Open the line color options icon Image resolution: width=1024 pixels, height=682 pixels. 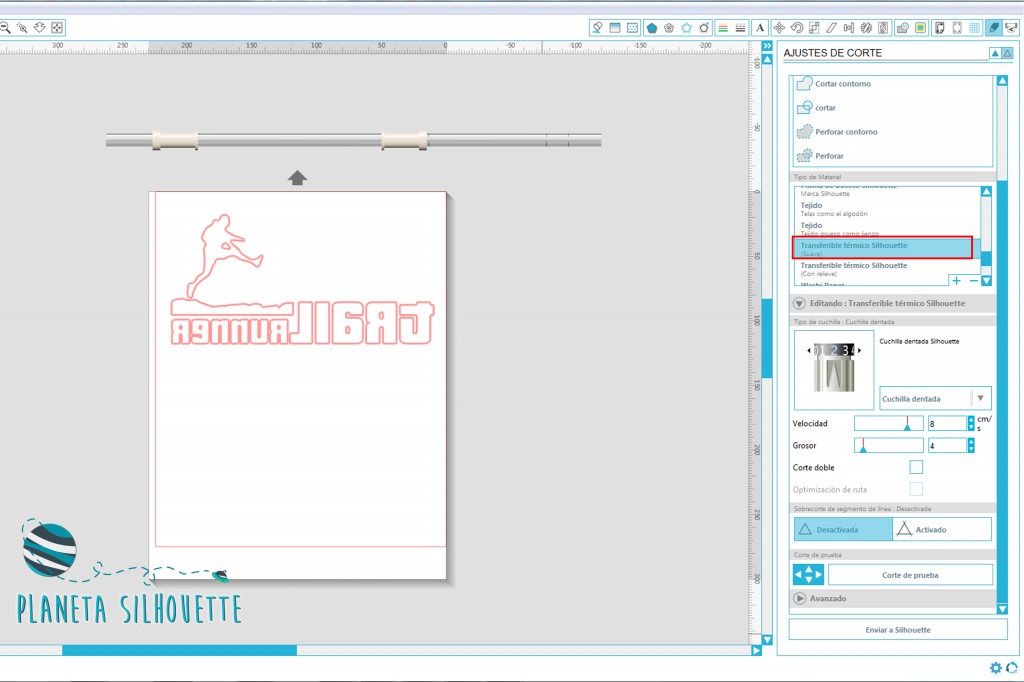(x=723, y=27)
